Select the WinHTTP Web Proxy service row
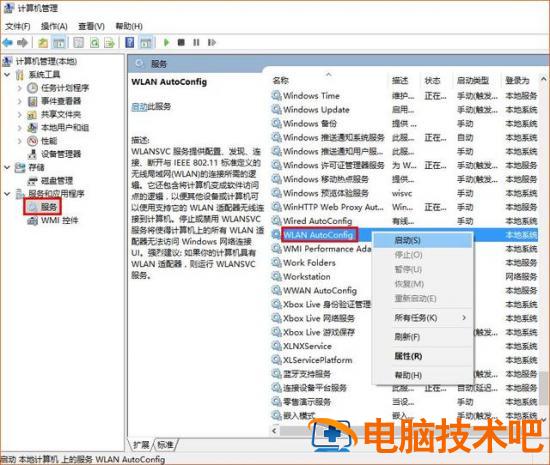The image size is (550, 465). point(404,207)
